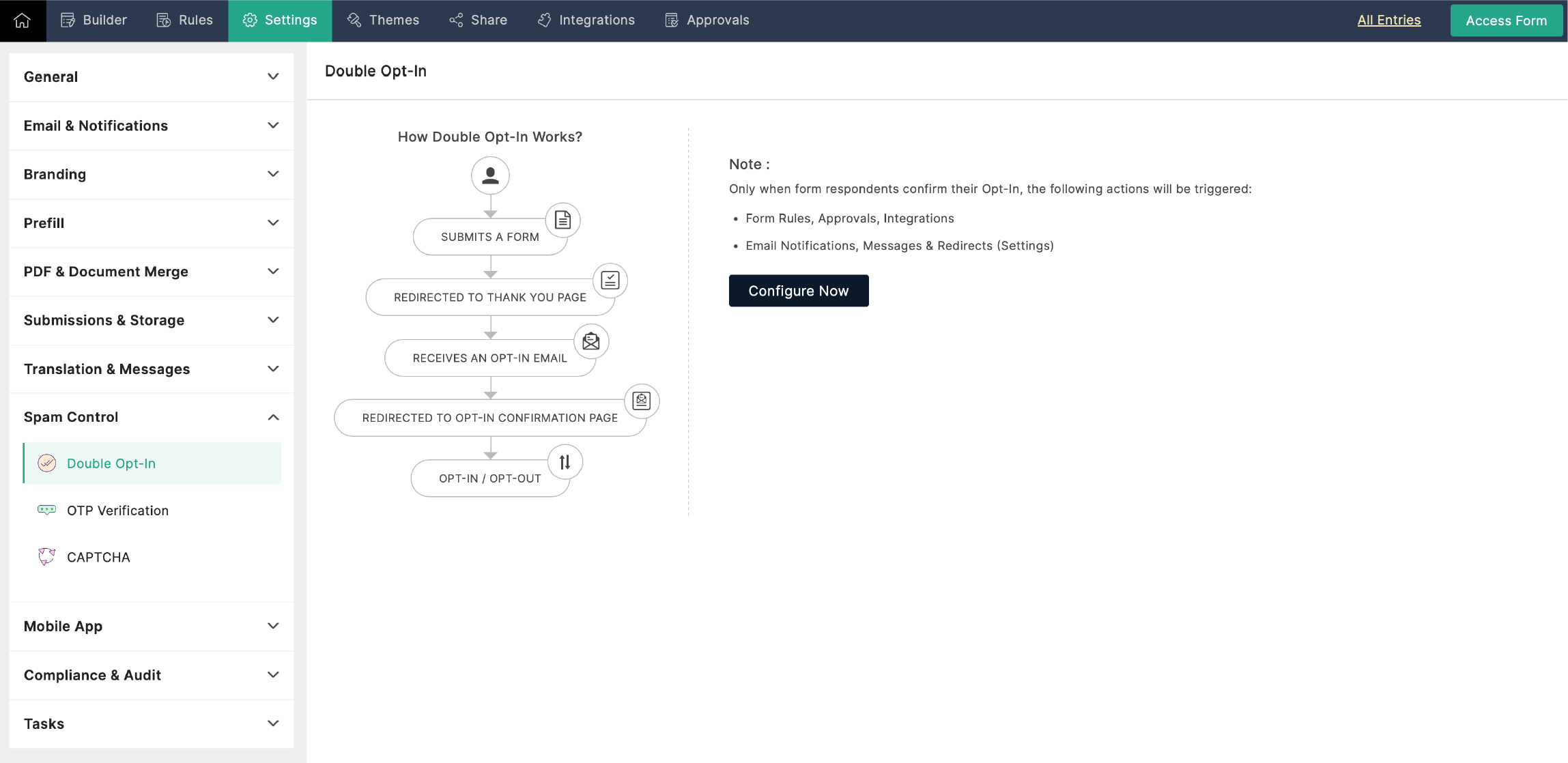
Task: Click the toggle/filter icon at opt-in step
Action: pos(563,462)
